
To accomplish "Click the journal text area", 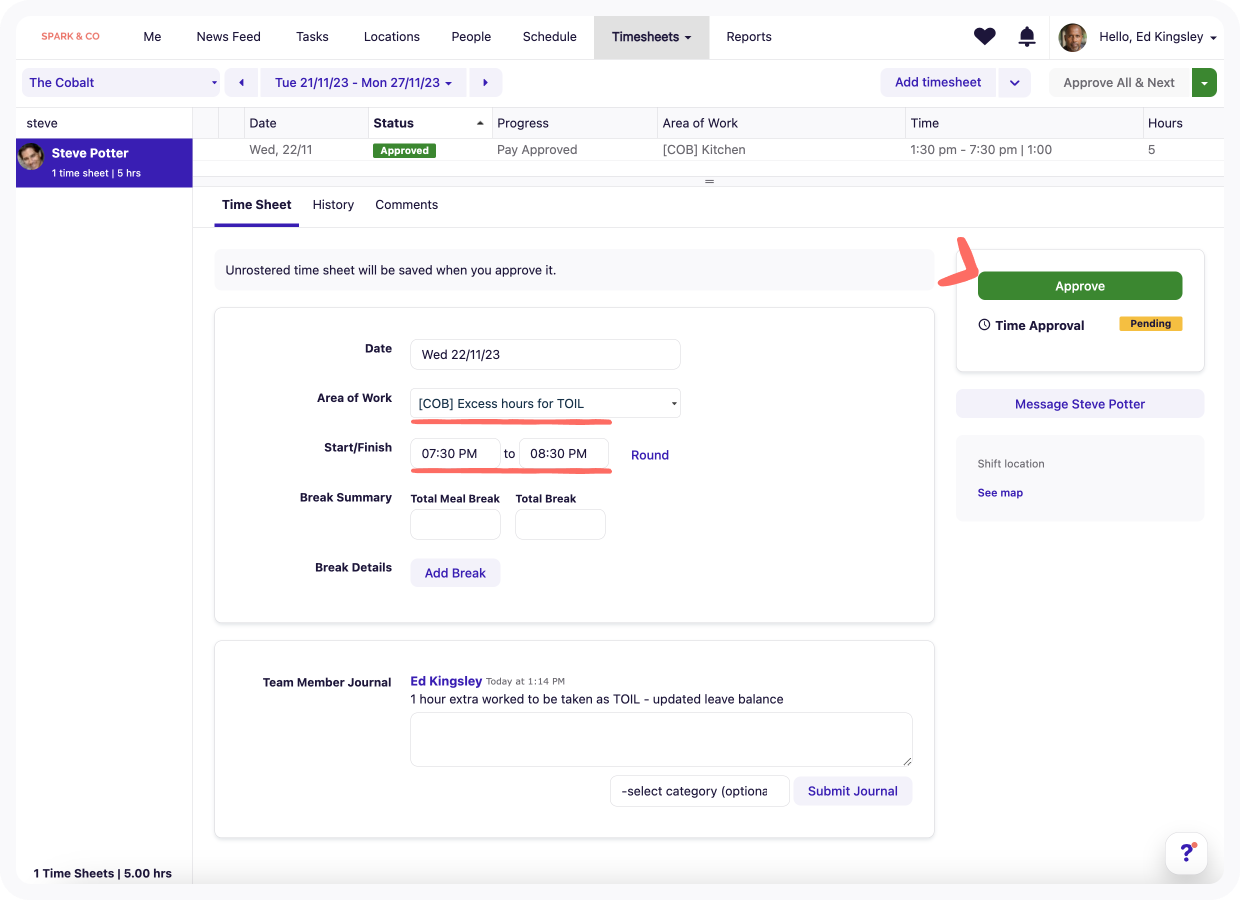I will pos(661,740).
